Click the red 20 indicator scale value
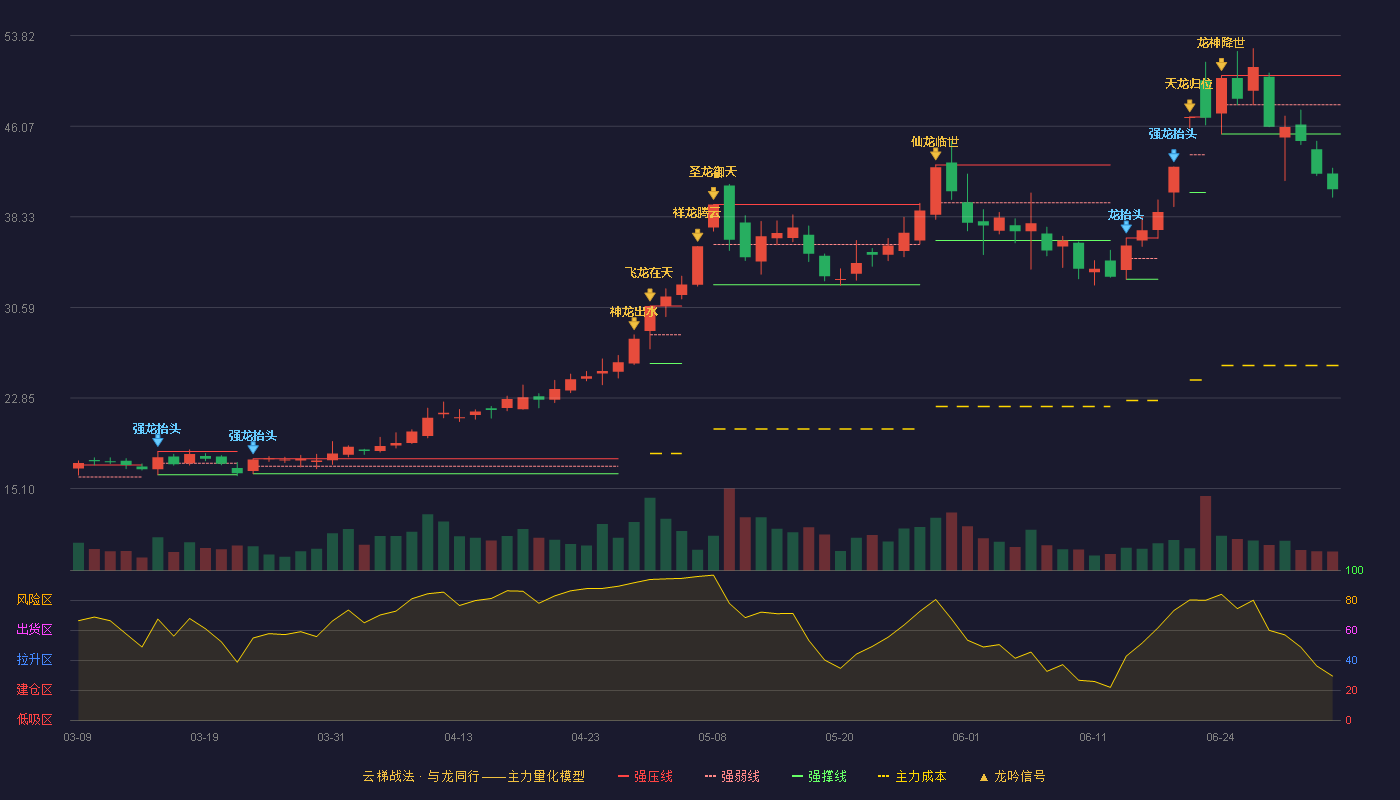Screen dimensions: 1400x800 click(x=1351, y=690)
